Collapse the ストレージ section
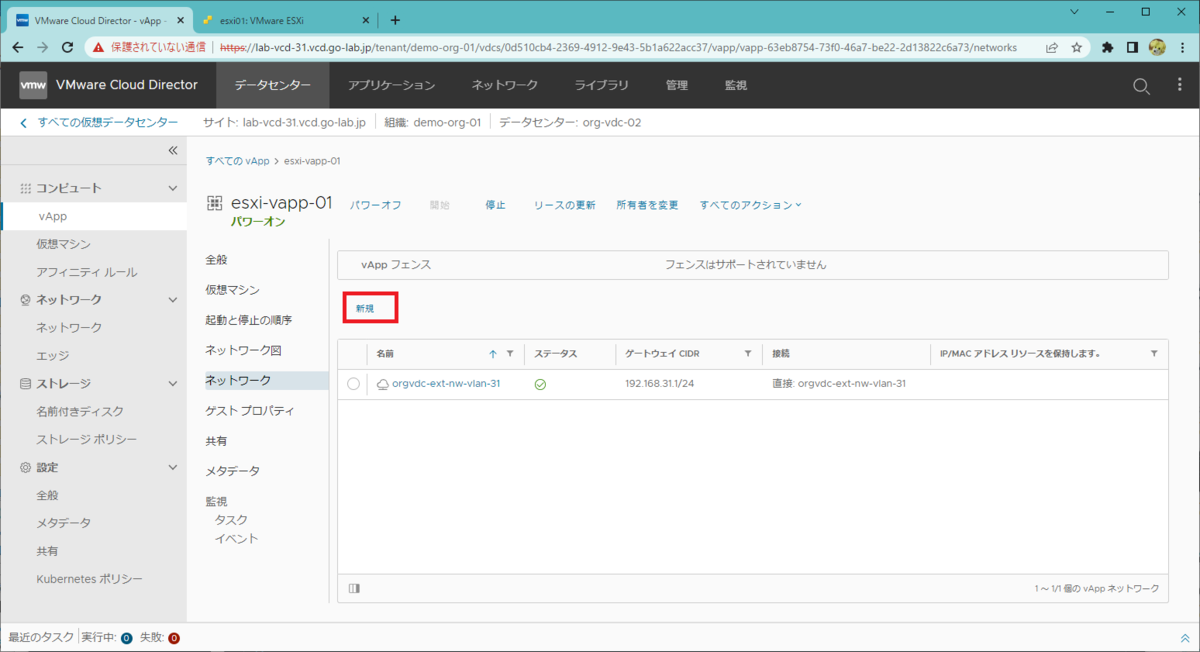 pyautogui.click(x=172, y=384)
